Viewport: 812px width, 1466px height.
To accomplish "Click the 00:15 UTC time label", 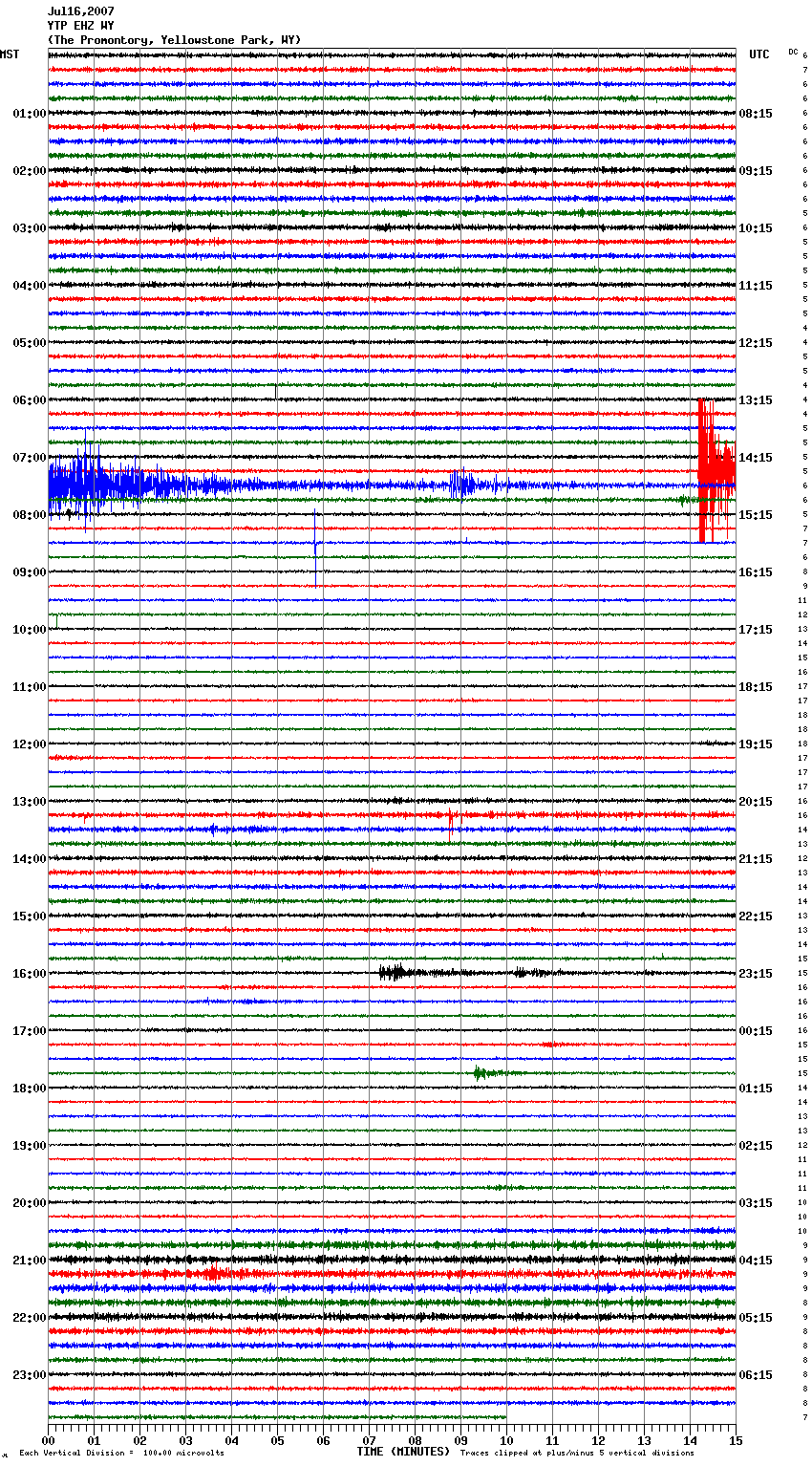I will [x=756, y=1031].
